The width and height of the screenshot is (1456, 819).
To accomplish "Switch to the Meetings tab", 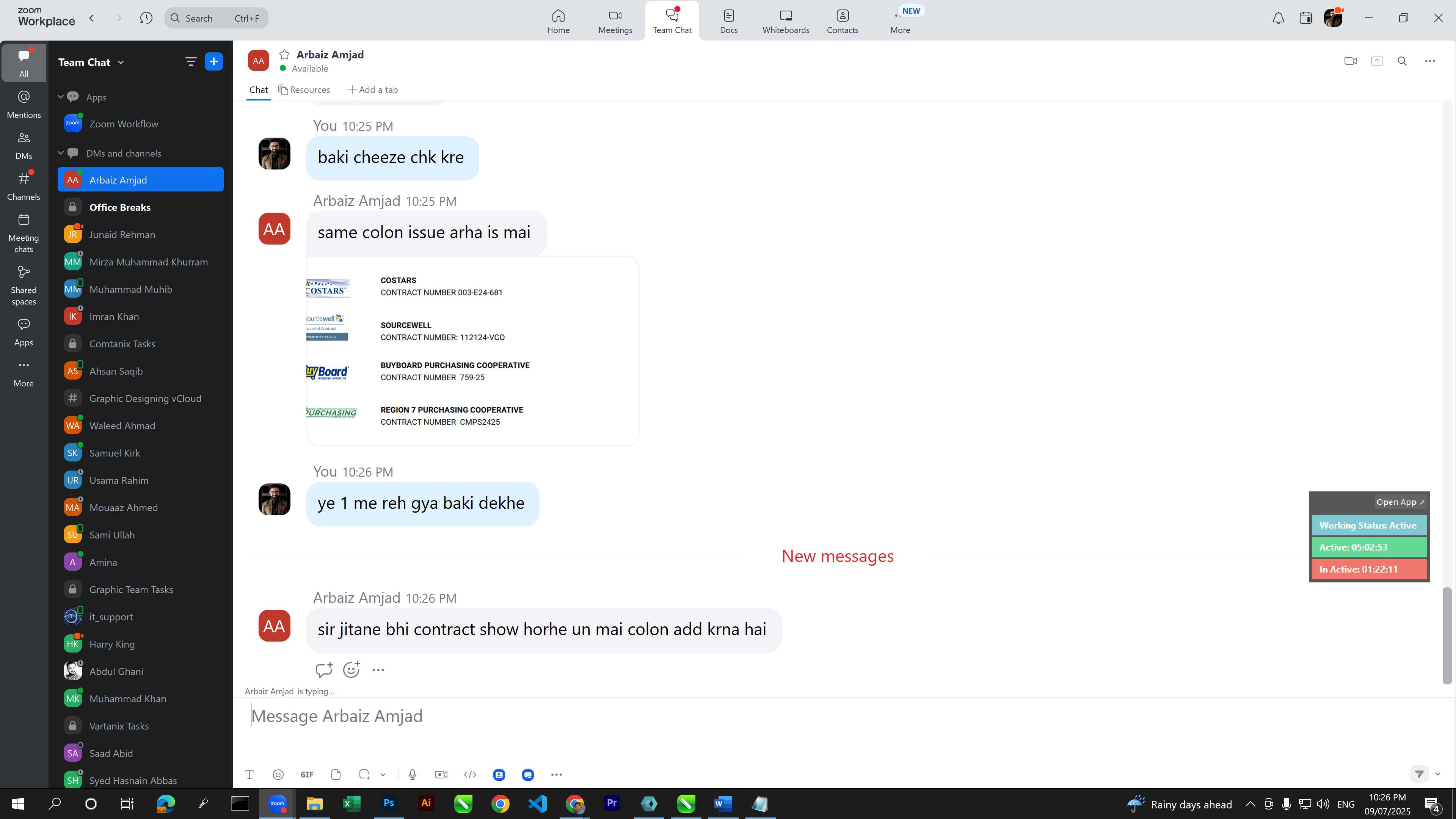I will (615, 22).
